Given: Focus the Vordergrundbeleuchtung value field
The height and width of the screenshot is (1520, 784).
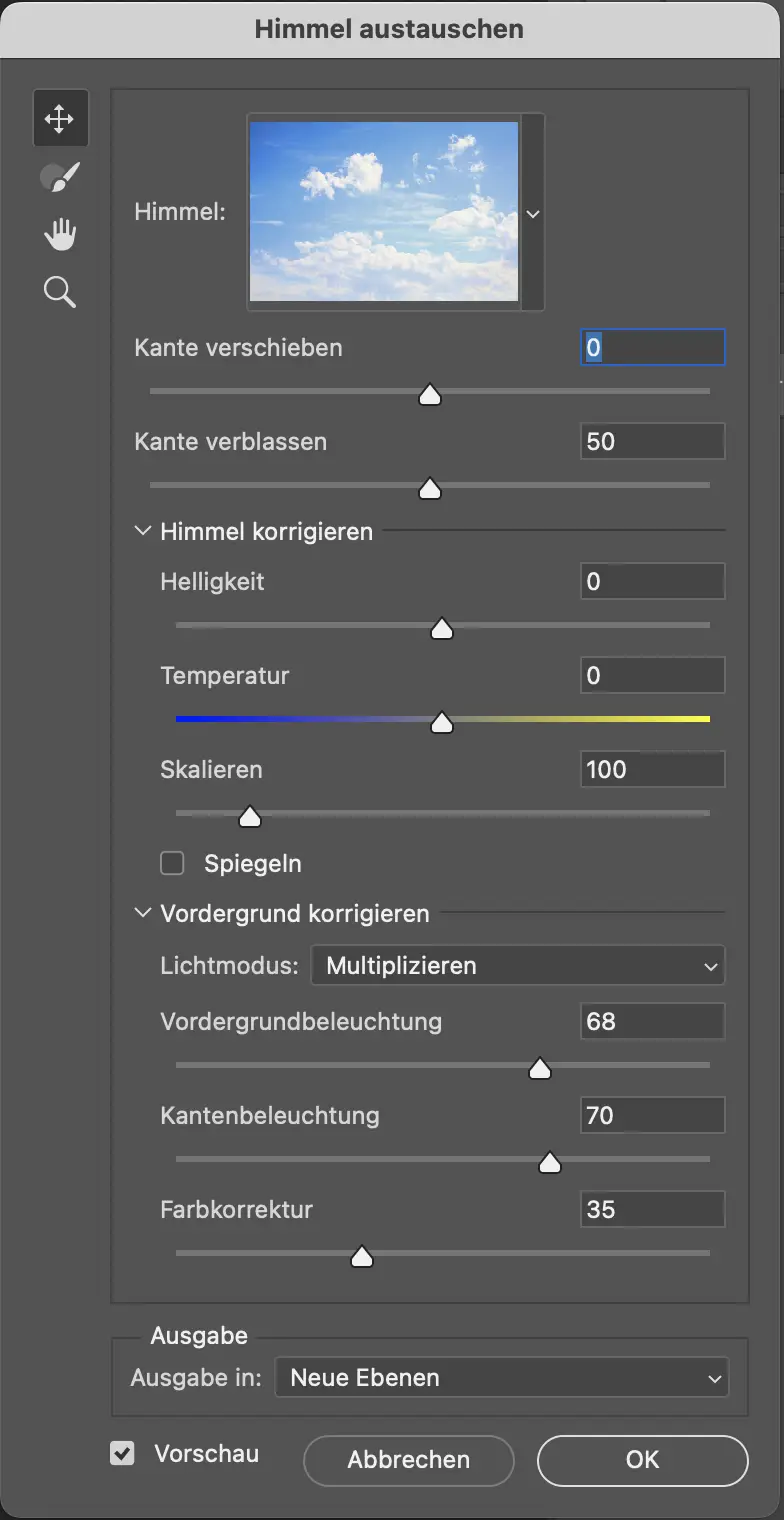Looking at the screenshot, I should [652, 1021].
